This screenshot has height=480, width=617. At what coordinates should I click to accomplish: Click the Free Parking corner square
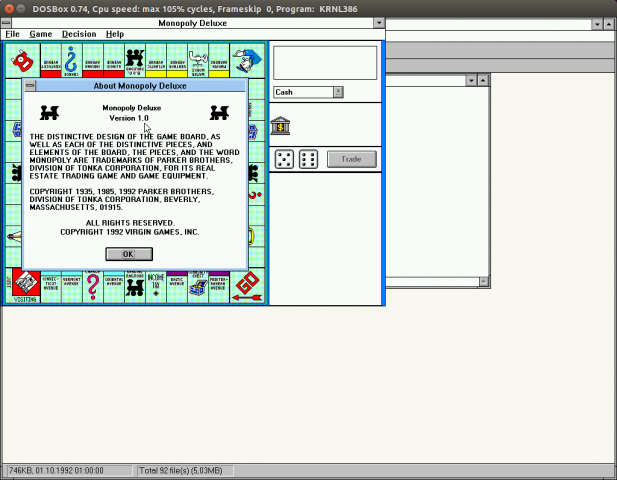pyautogui.click(x=22, y=61)
